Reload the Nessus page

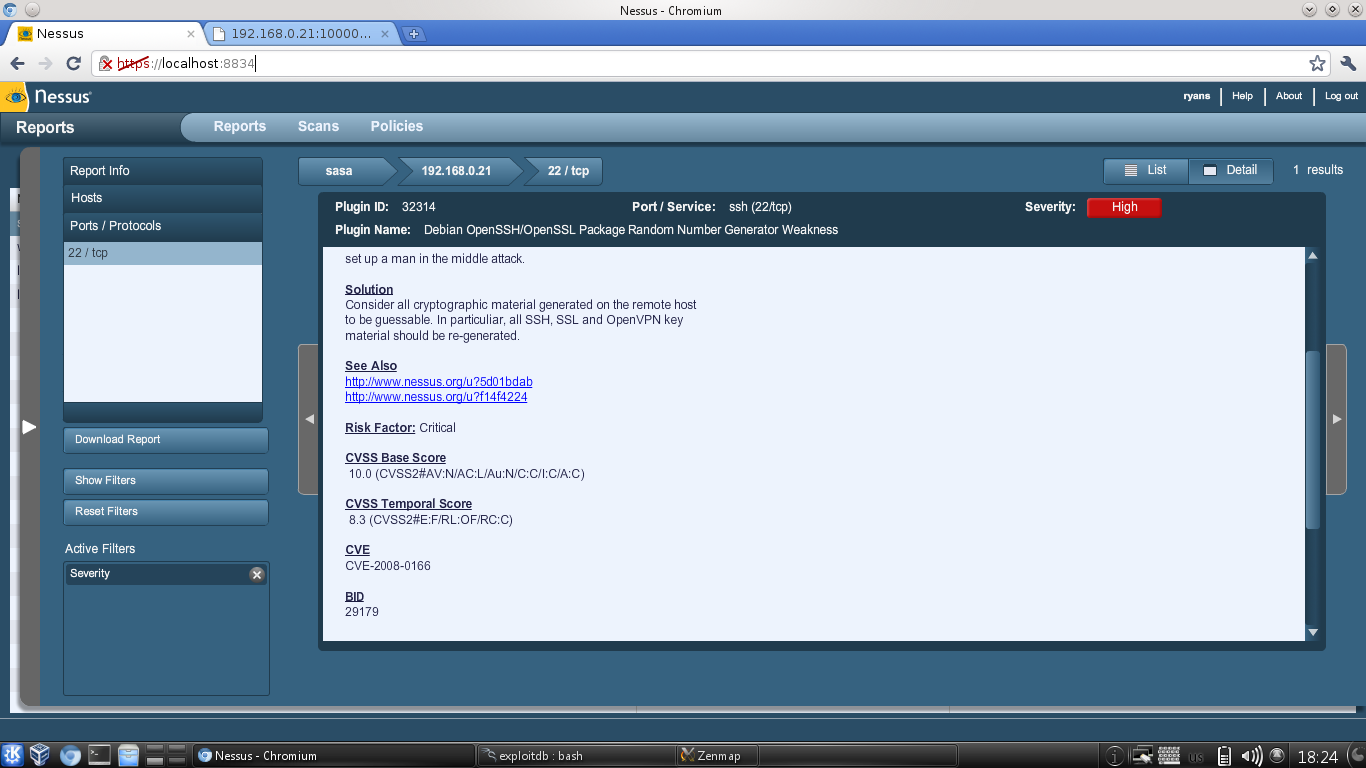(73, 63)
